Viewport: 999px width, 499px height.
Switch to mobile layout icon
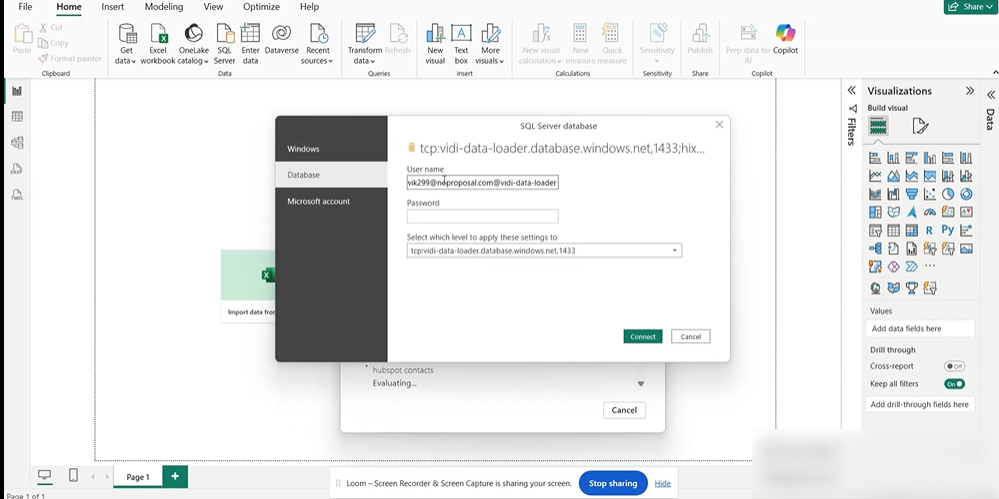pos(73,475)
